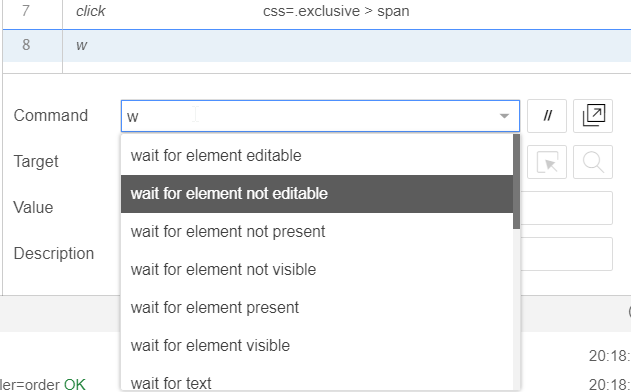The height and width of the screenshot is (392, 631).
Task: Click the scrollbar track below thumb
Action: [x=516, y=310]
